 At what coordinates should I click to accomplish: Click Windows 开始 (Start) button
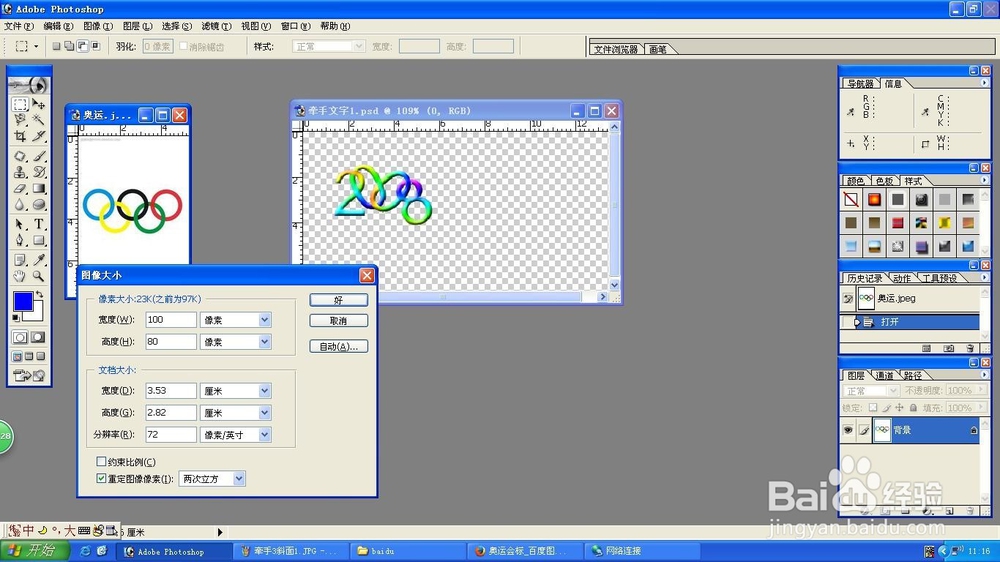click(x=36, y=551)
